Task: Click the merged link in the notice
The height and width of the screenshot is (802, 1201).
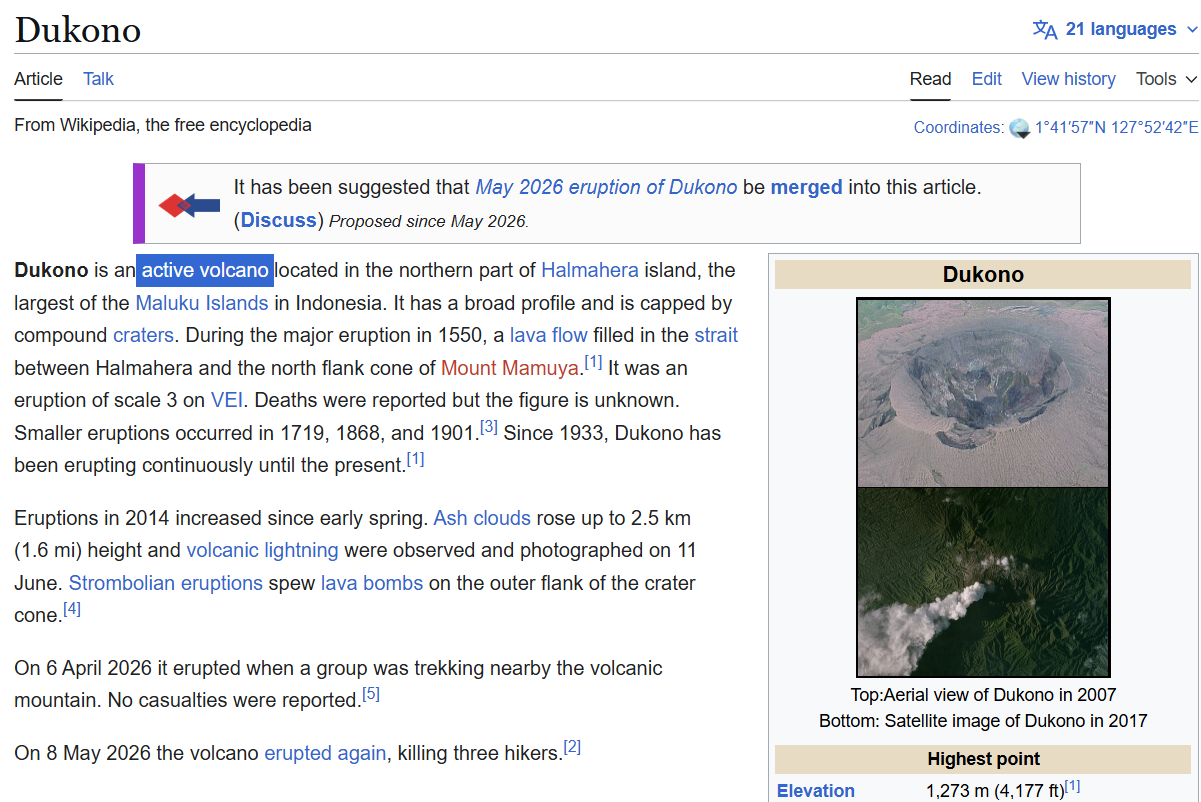Action: point(806,187)
